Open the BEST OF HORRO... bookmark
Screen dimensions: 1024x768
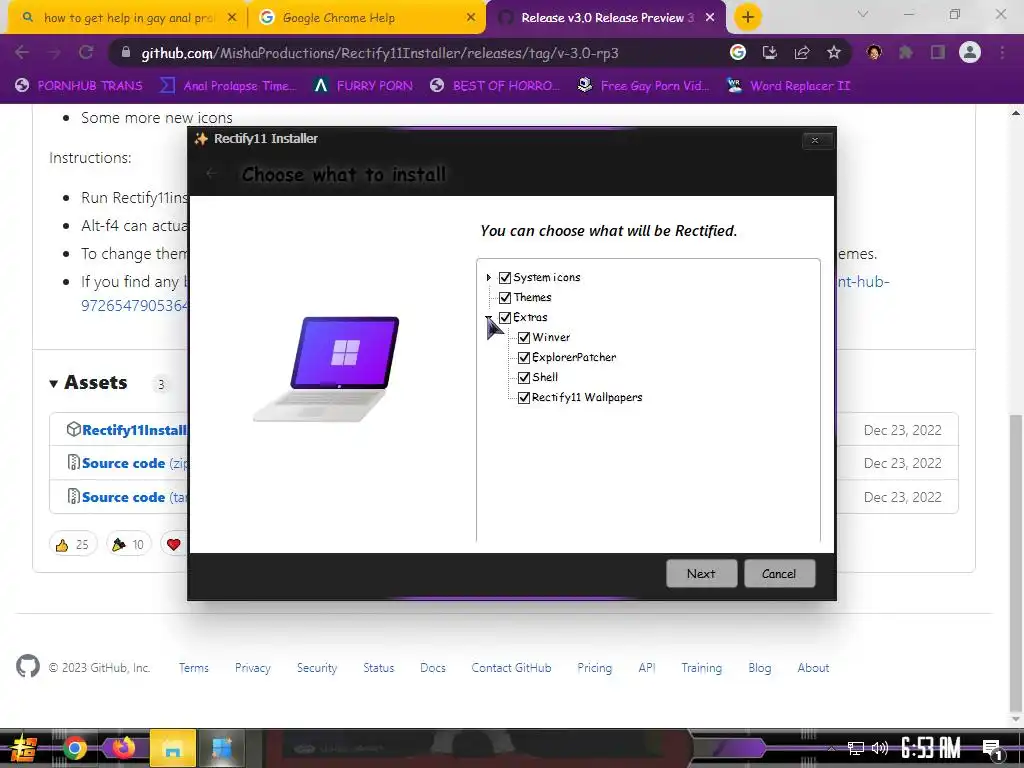495,86
